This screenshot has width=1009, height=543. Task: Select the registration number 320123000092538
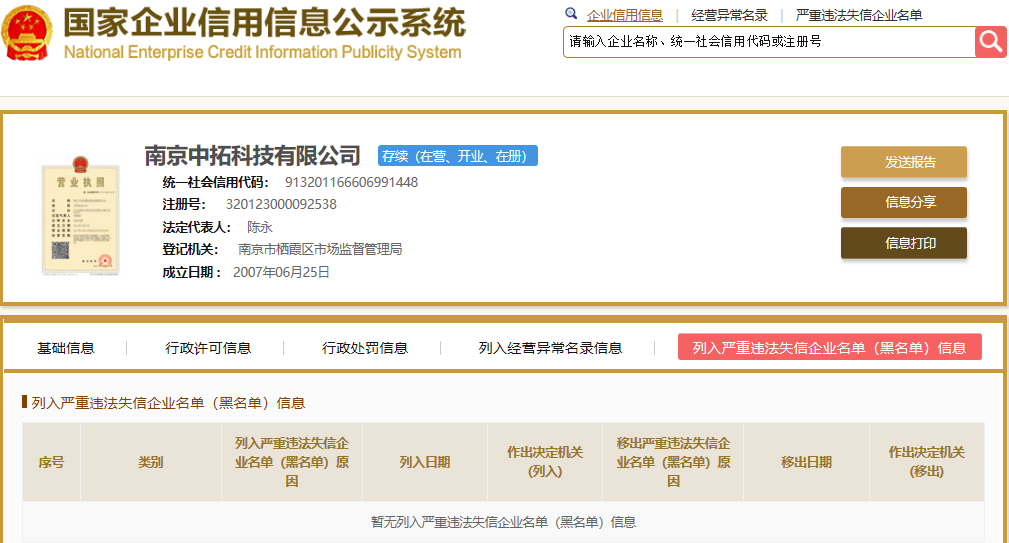281,205
